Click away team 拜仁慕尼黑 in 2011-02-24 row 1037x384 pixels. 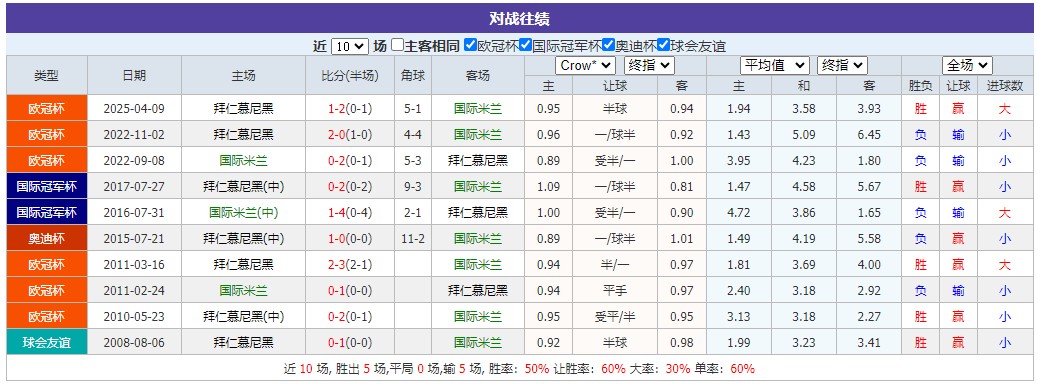point(477,291)
